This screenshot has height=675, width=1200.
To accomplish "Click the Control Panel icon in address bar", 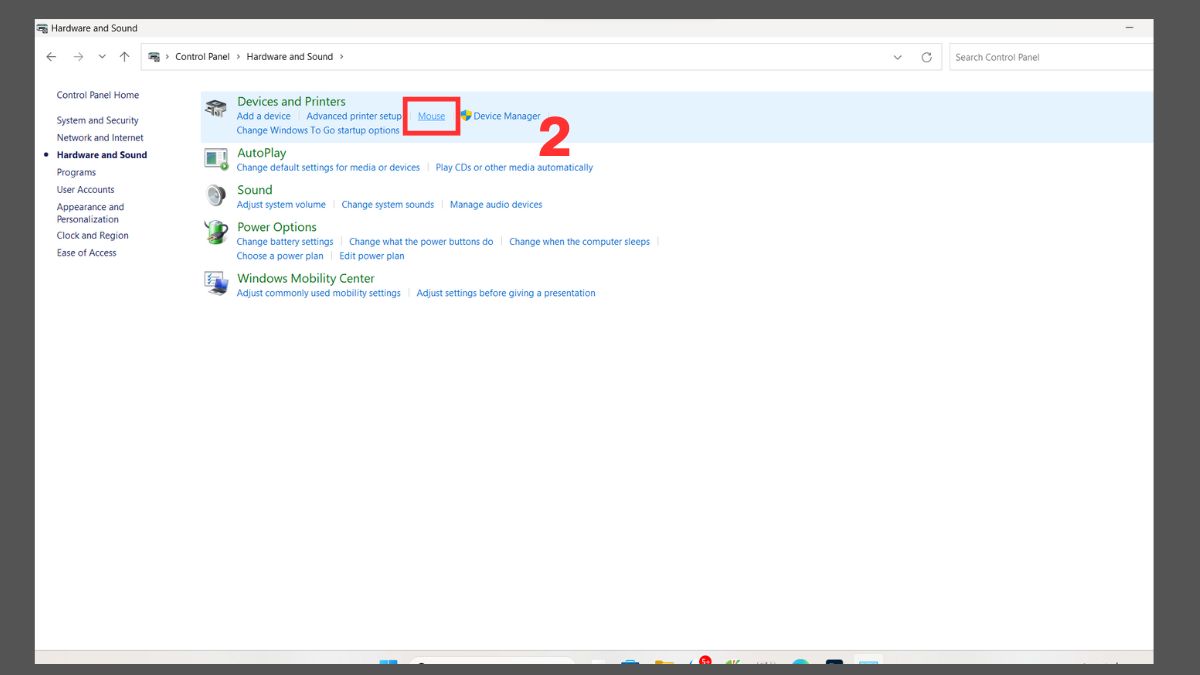I will tap(154, 57).
